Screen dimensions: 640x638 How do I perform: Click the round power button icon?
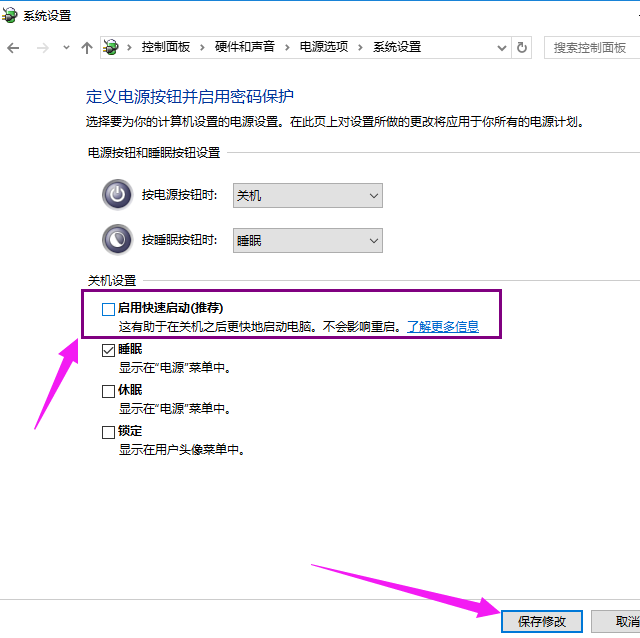(x=117, y=195)
